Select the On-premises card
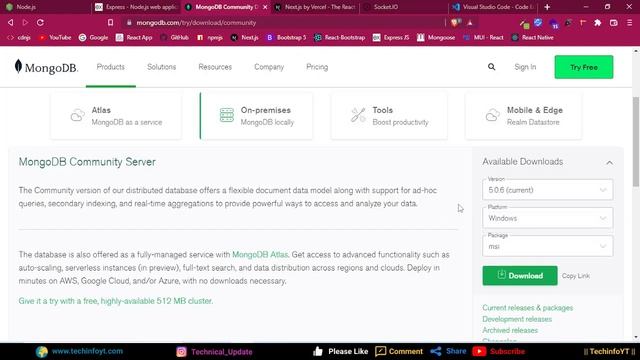 tap(256, 116)
